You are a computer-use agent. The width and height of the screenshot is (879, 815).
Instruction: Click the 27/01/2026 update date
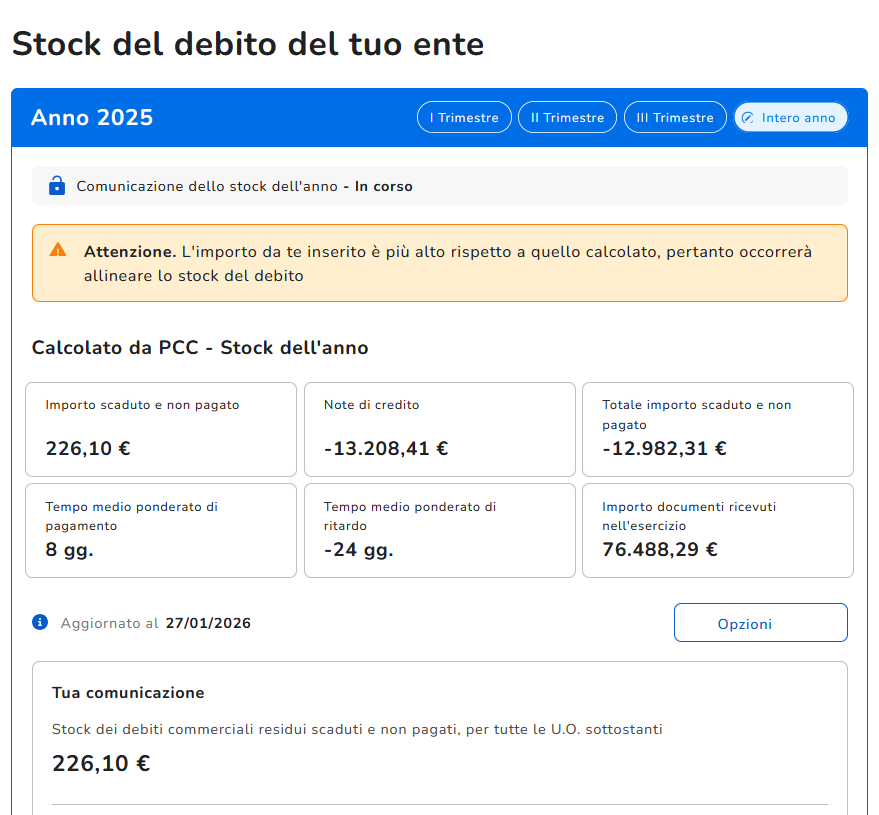(x=208, y=623)
